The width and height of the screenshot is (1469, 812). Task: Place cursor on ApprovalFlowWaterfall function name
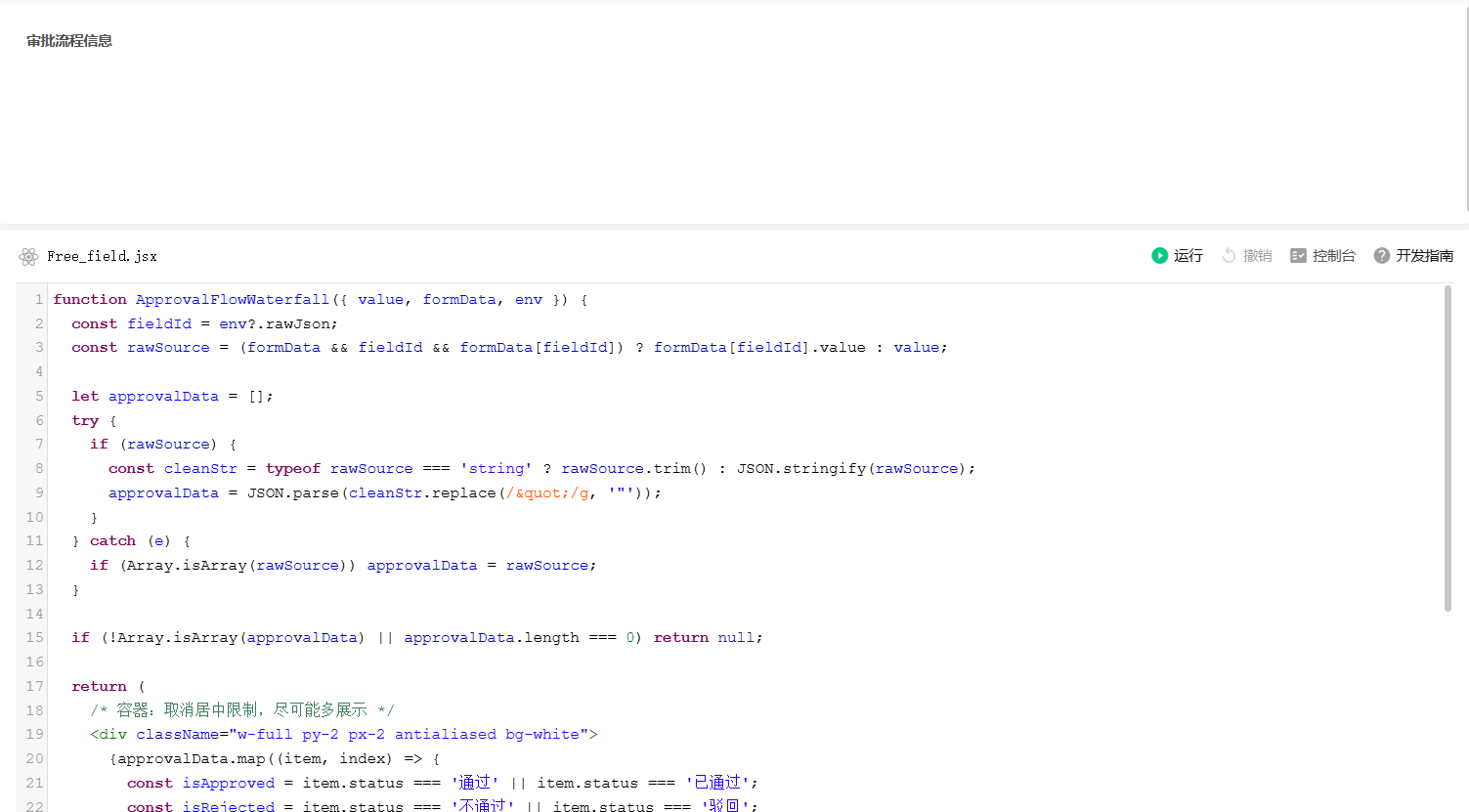tap(233, 299)
